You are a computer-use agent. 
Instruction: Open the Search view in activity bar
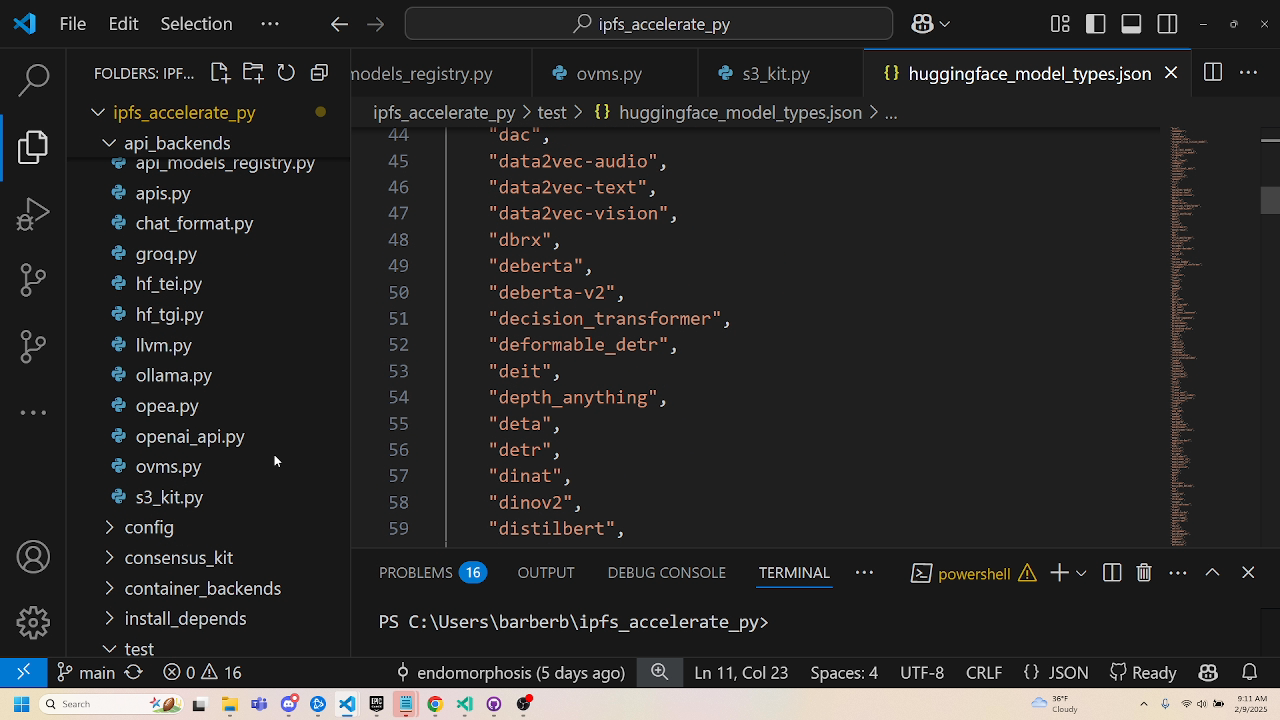pyautogui.click(x=33, y=80)
